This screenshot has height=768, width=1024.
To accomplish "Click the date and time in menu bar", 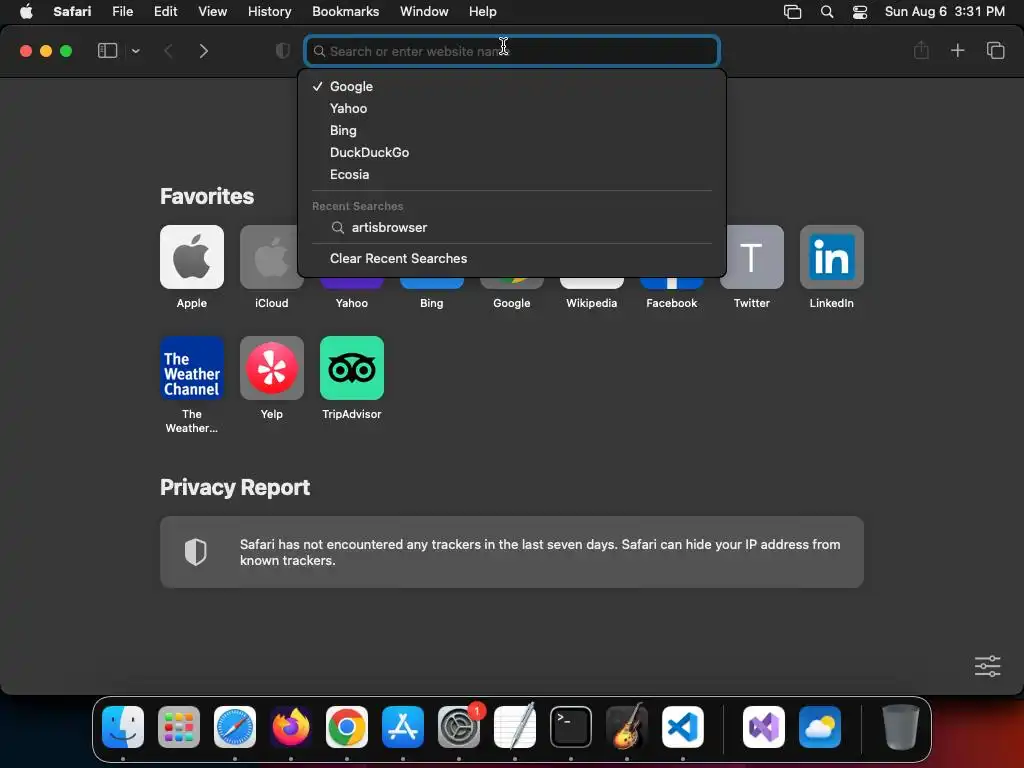I will [x=944, y=12].
